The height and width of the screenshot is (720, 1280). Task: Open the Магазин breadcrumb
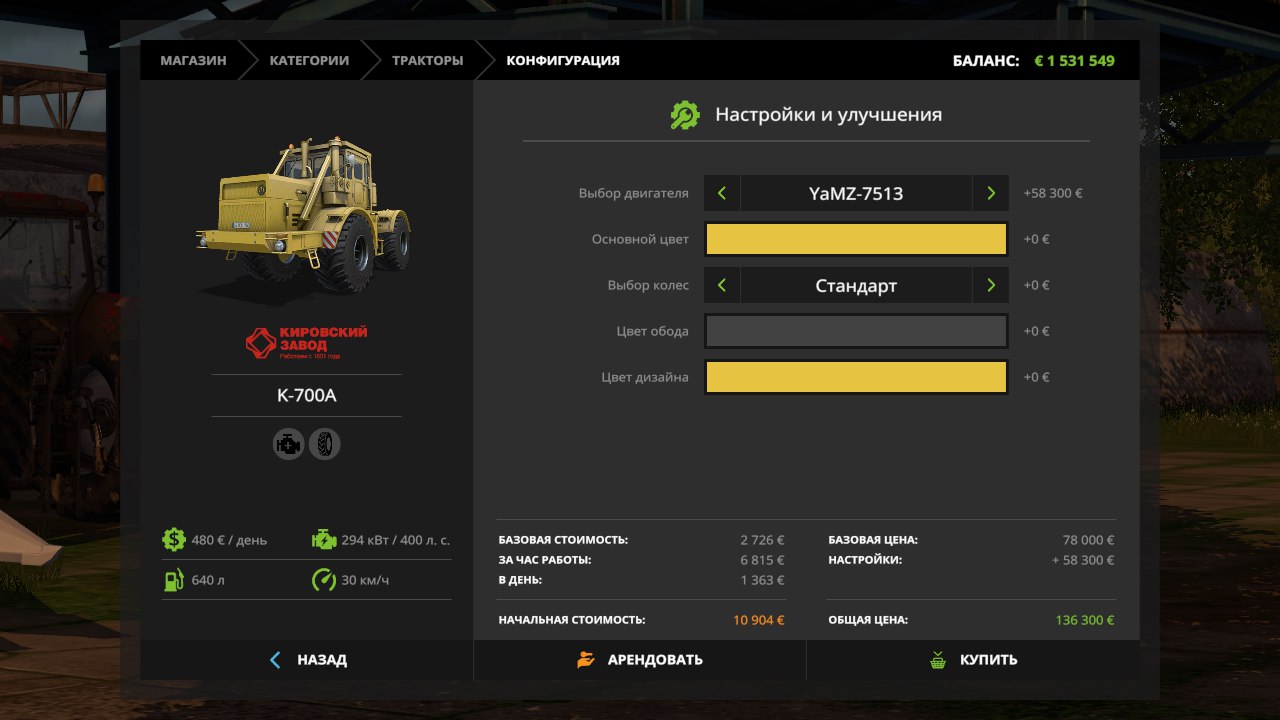193,60
